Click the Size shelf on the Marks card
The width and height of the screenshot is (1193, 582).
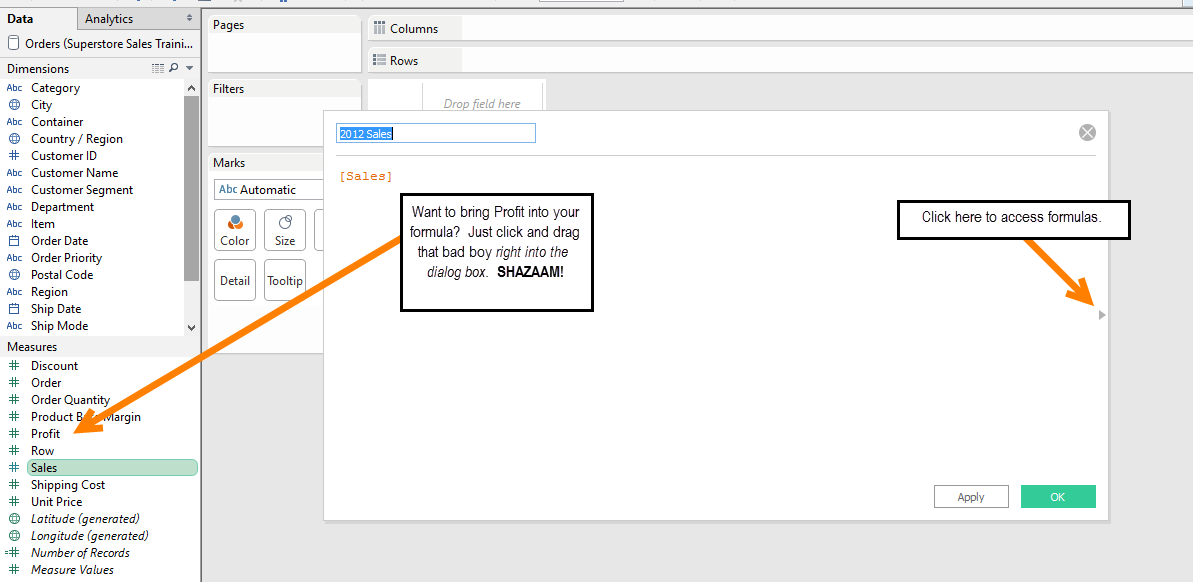[x=284, y=230]
